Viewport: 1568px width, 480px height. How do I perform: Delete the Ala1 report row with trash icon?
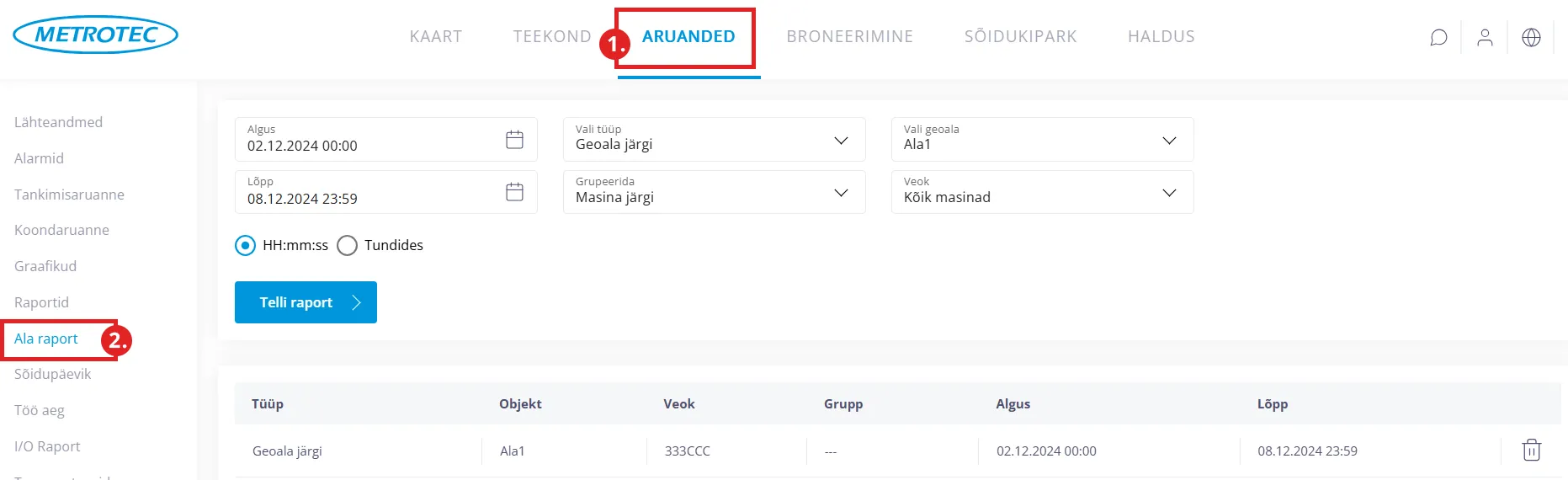point(1531,451)
